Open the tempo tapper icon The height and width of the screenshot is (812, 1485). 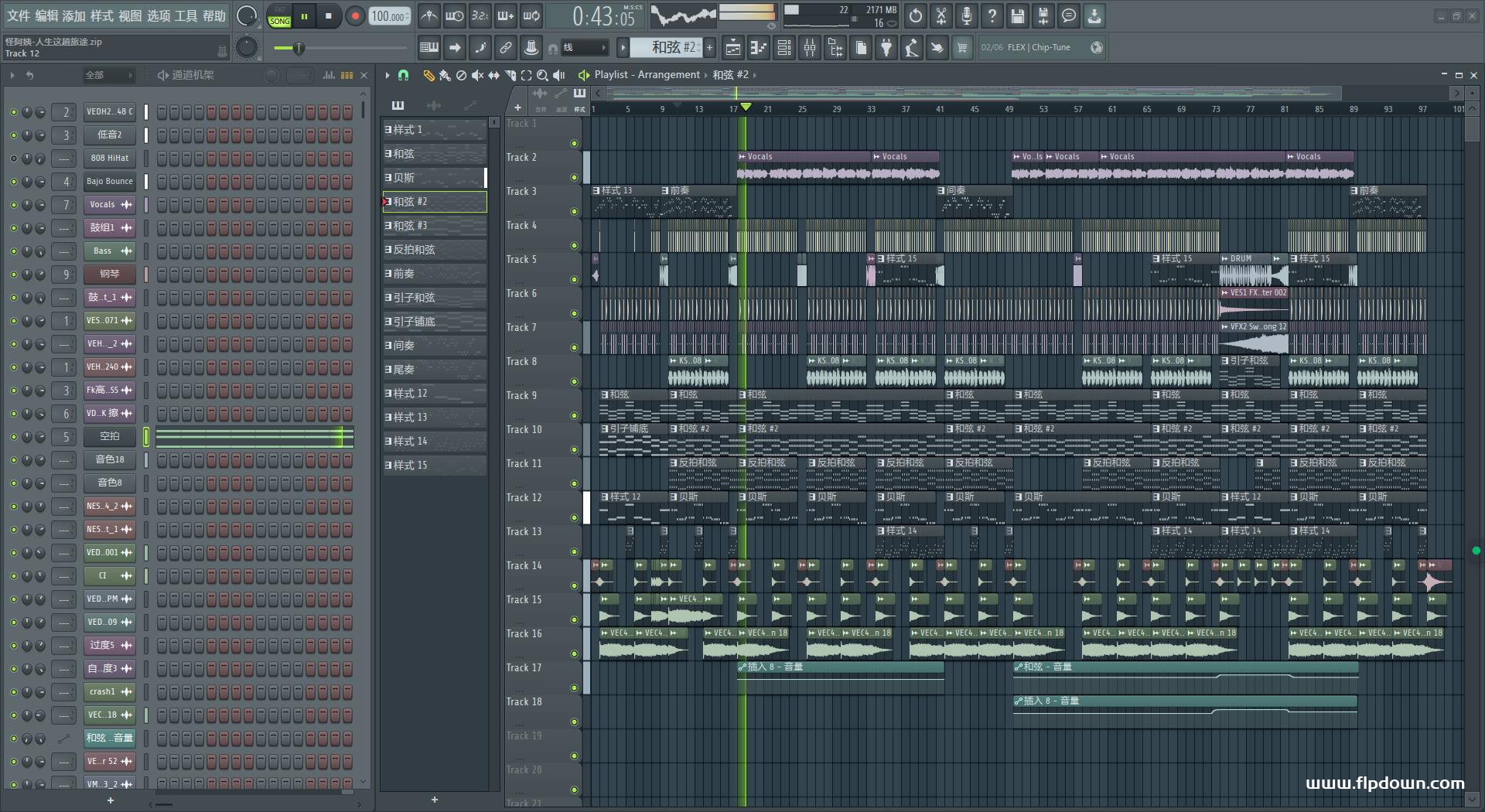click(912, 48)
